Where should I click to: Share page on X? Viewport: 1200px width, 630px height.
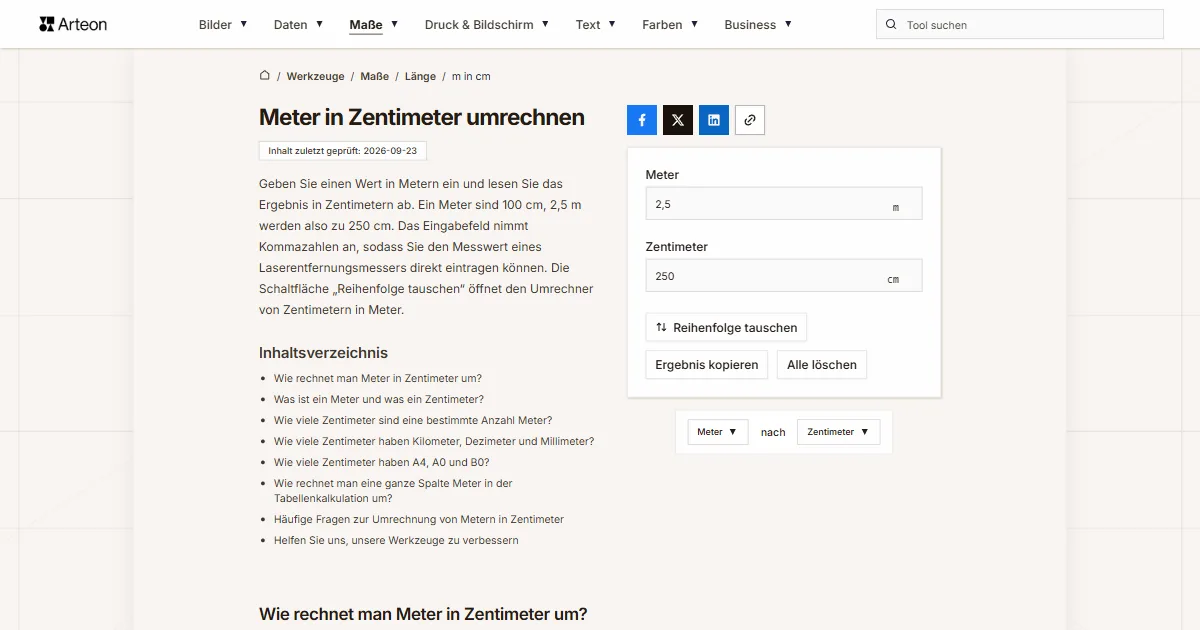[x=678, y=120]
